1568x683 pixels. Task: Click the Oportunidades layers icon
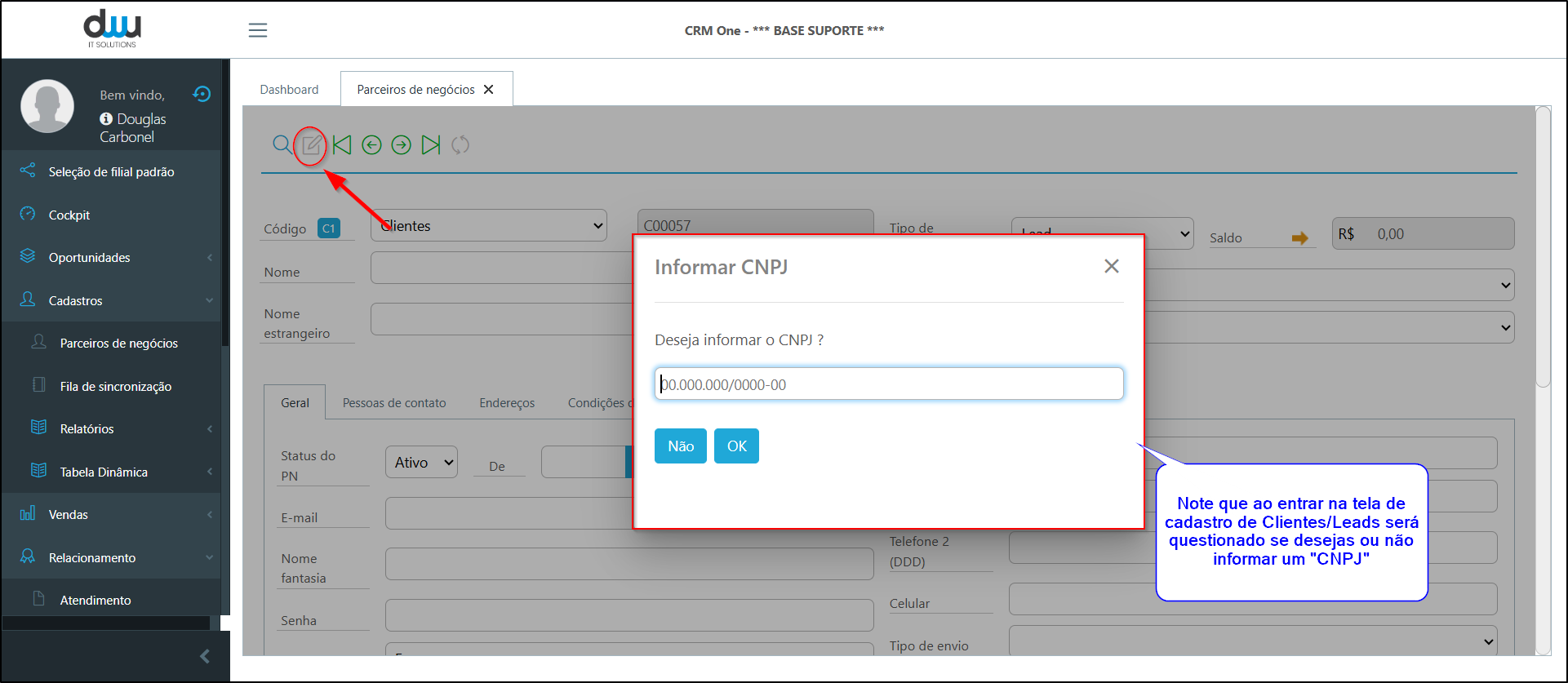click(x=28, y=256)
